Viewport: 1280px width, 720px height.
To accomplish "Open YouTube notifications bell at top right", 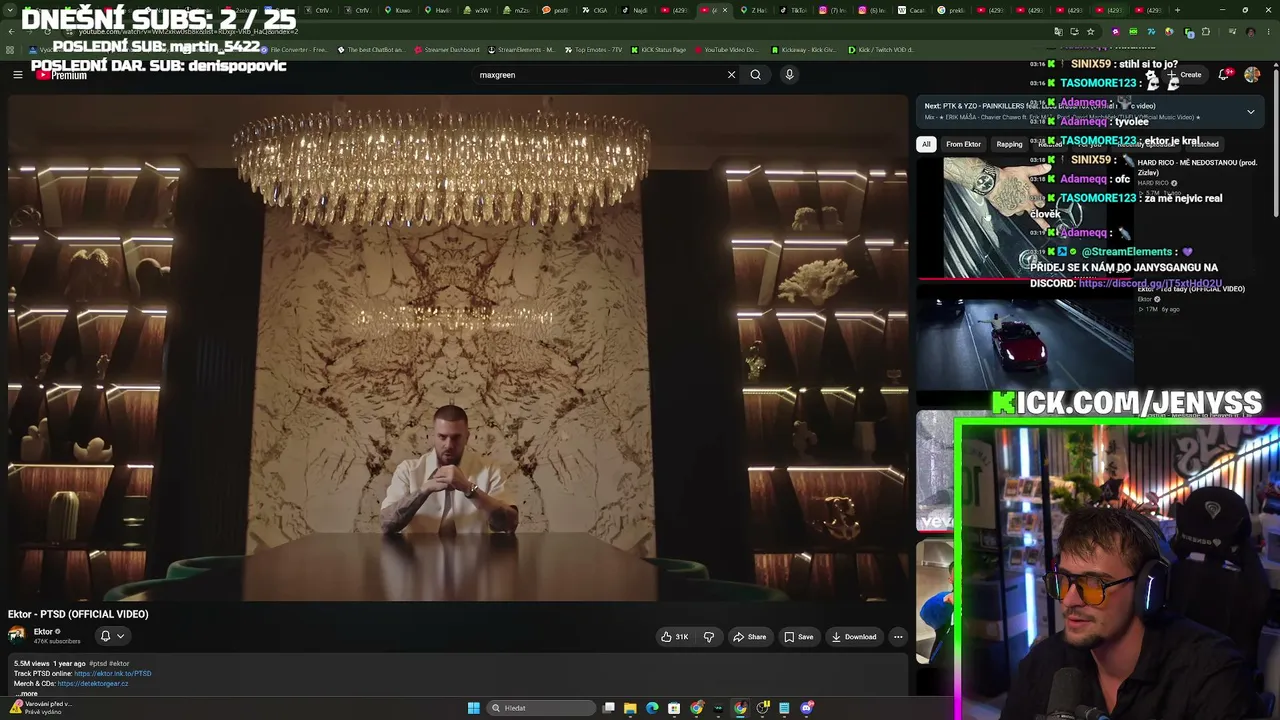I will 1224,74.
